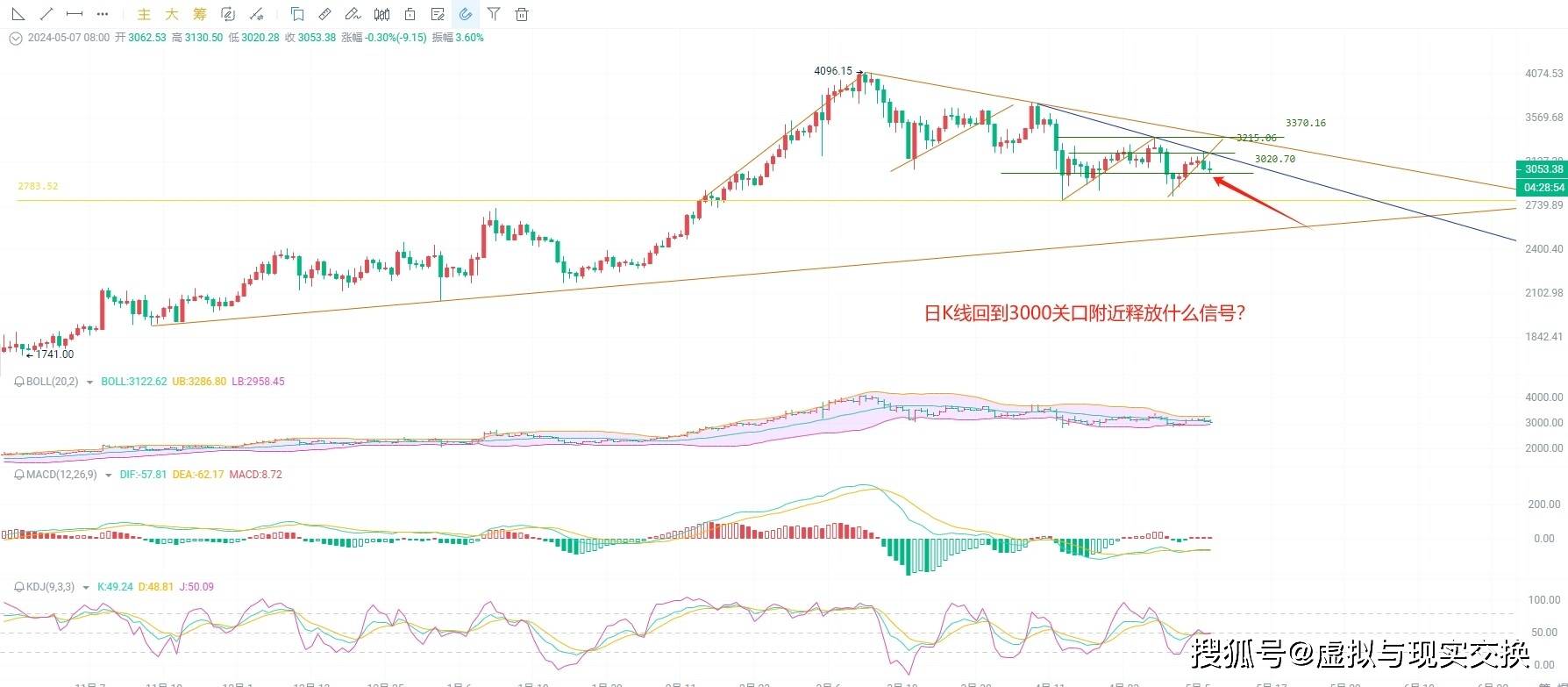Click the KDJ(9,3,3) indicator label
Viewport: 1568px width, 687px height.
(50, 587)
